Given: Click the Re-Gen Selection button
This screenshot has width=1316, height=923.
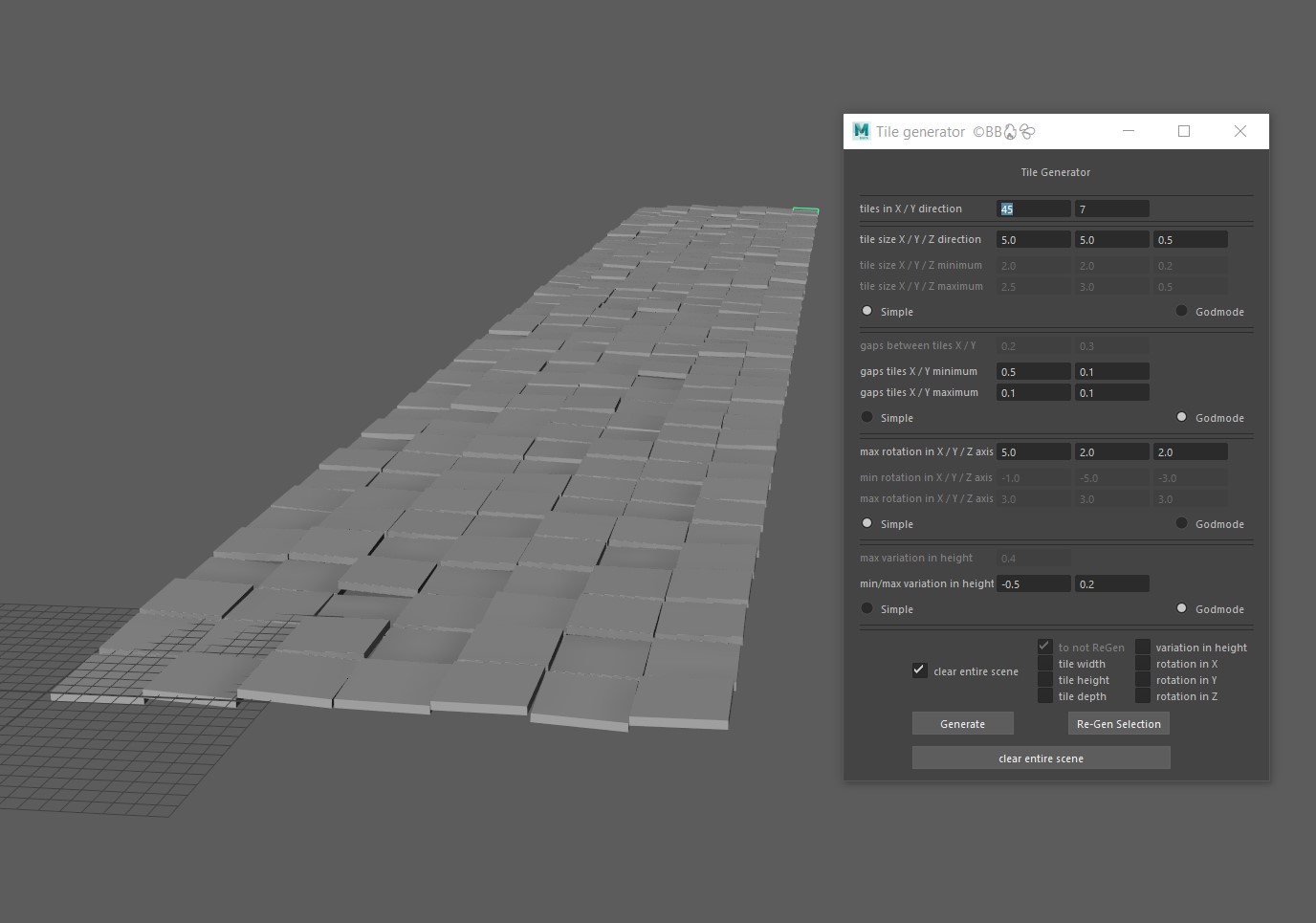Looking at the screenshot, I should (1118, 724).
